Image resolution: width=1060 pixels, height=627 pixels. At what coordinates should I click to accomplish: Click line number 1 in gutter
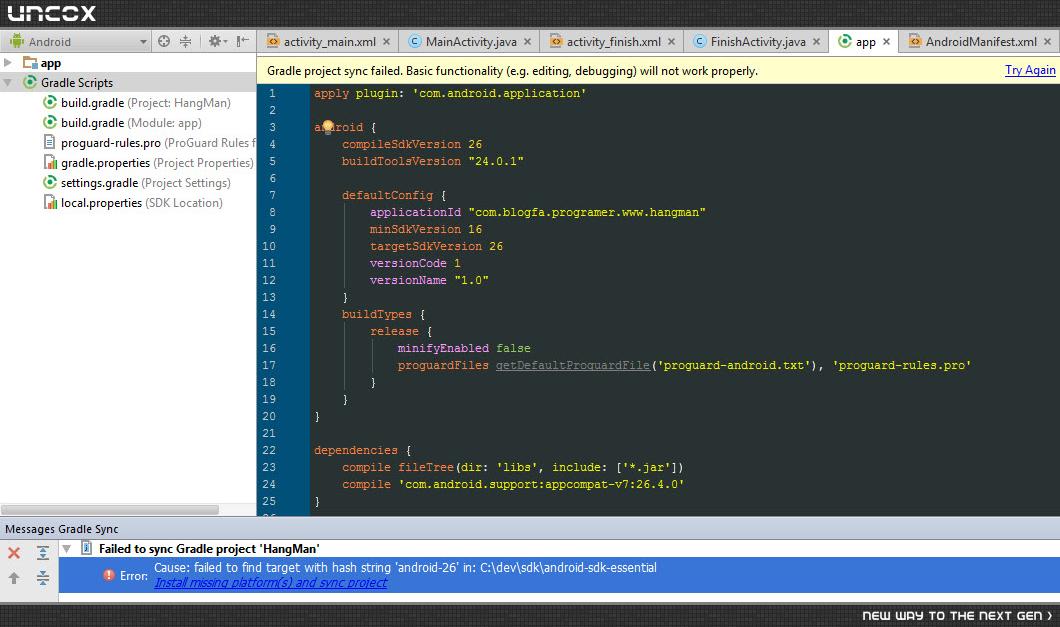click(x=272, y=93)
